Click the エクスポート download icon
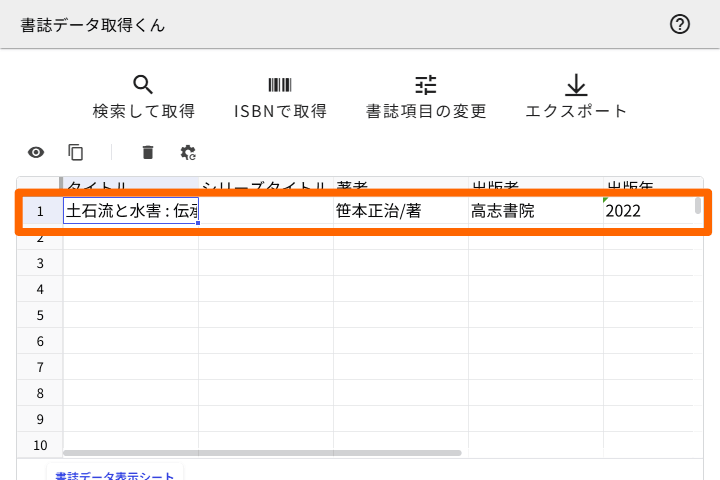The height and width of the screenshot is (480, 720). click(x=576, y=85)
